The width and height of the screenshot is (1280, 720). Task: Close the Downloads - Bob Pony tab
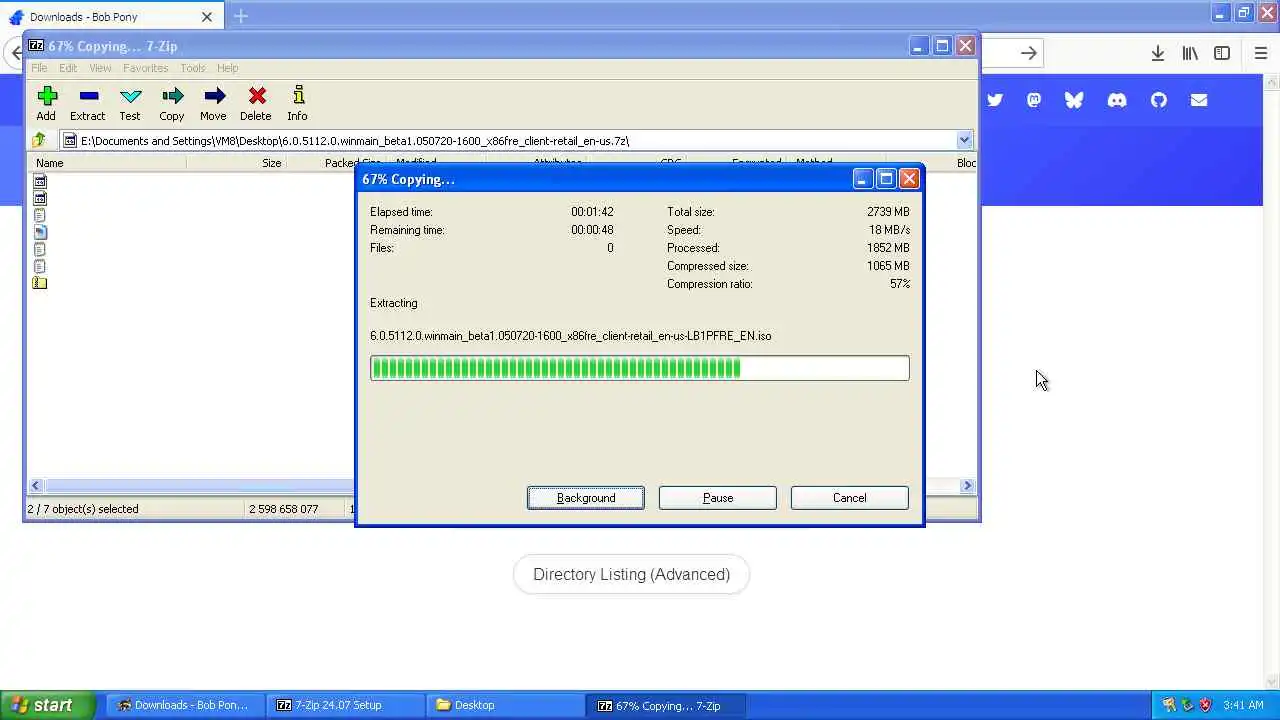(x=207, y=17)
